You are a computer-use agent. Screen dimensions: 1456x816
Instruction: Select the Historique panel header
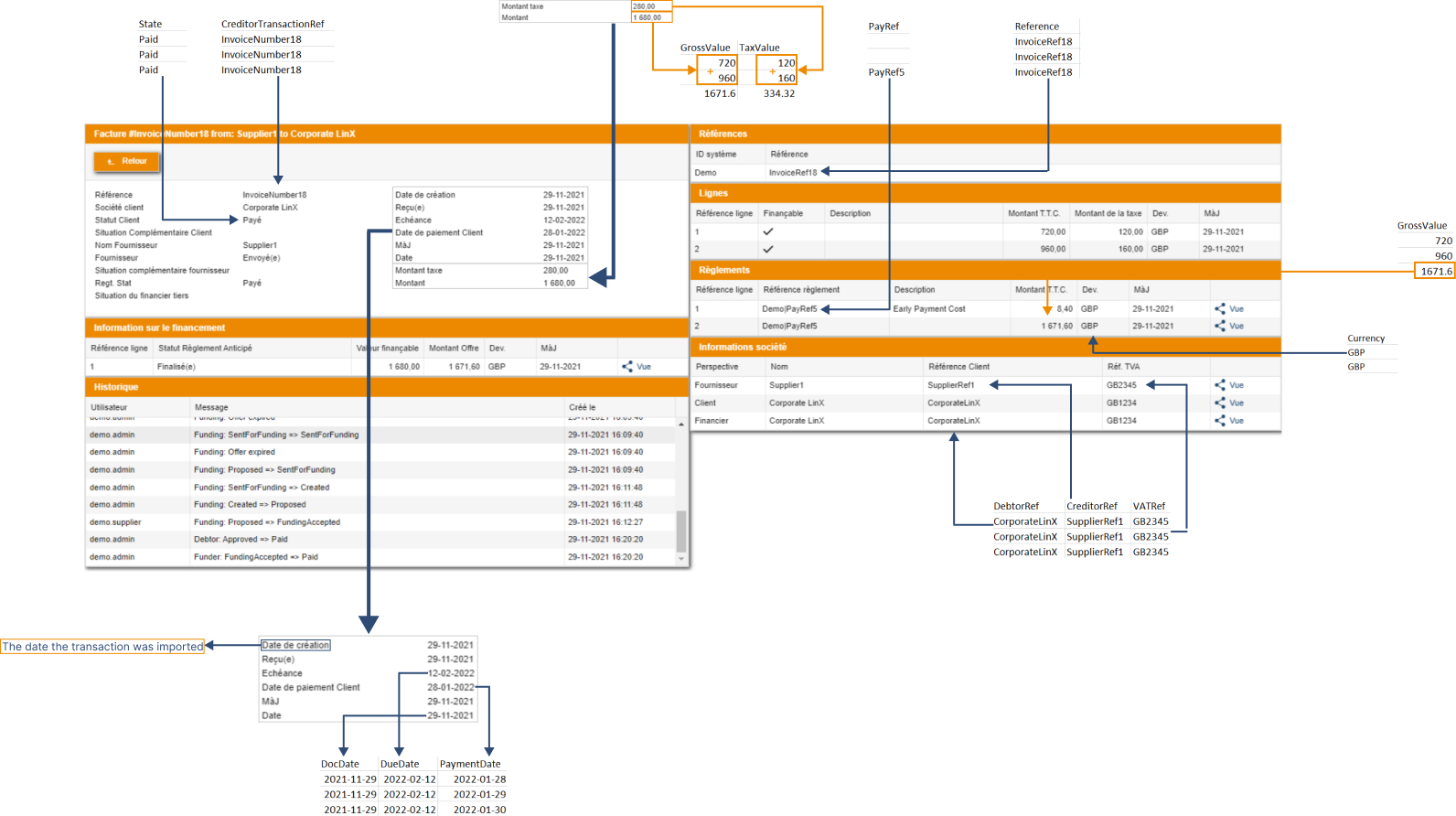(x=387, y=387)
